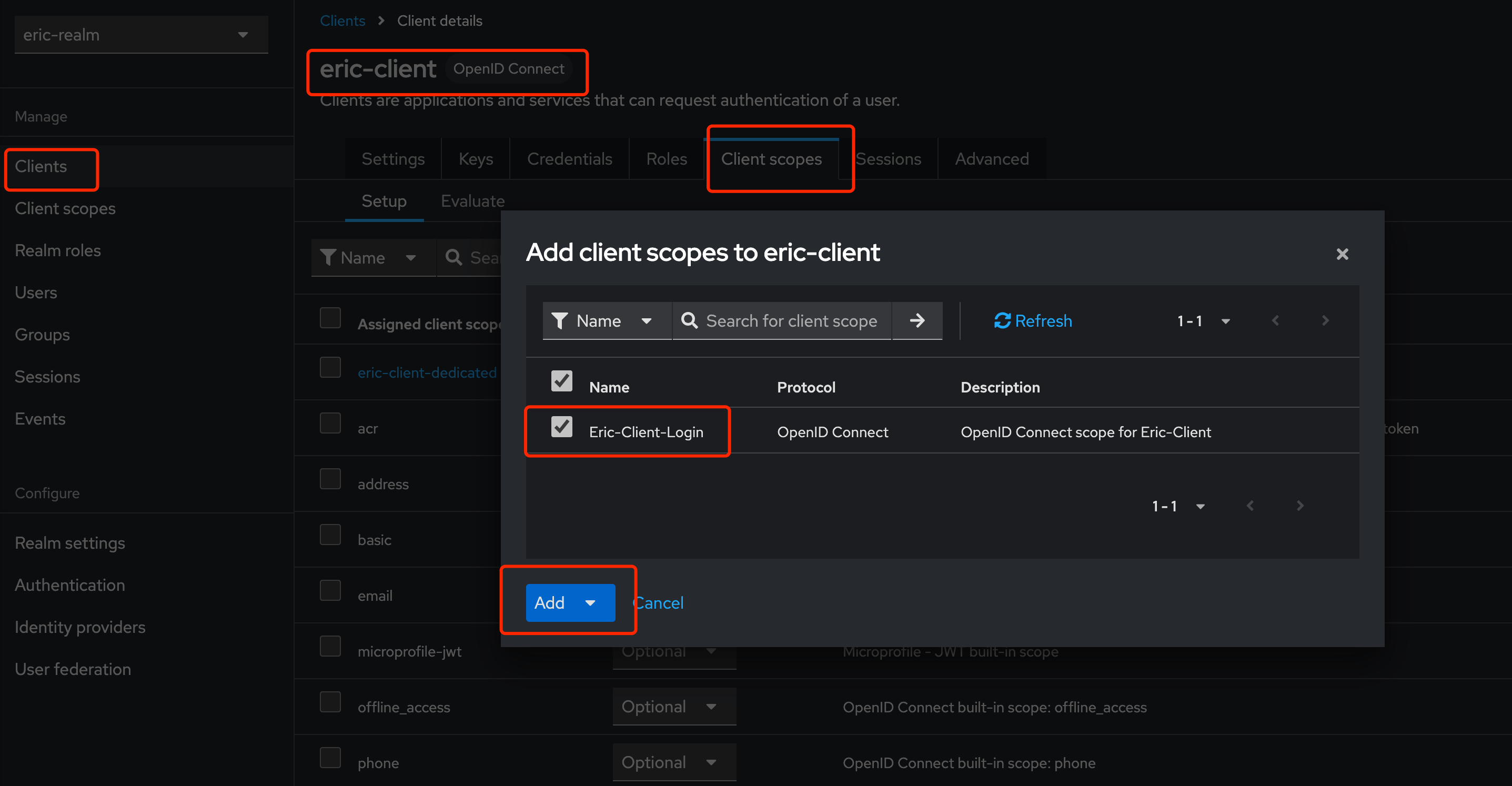1512x786 pixels.
Task: Click the breadcrumb chevron after Clients
Action: tap(381, 21)
